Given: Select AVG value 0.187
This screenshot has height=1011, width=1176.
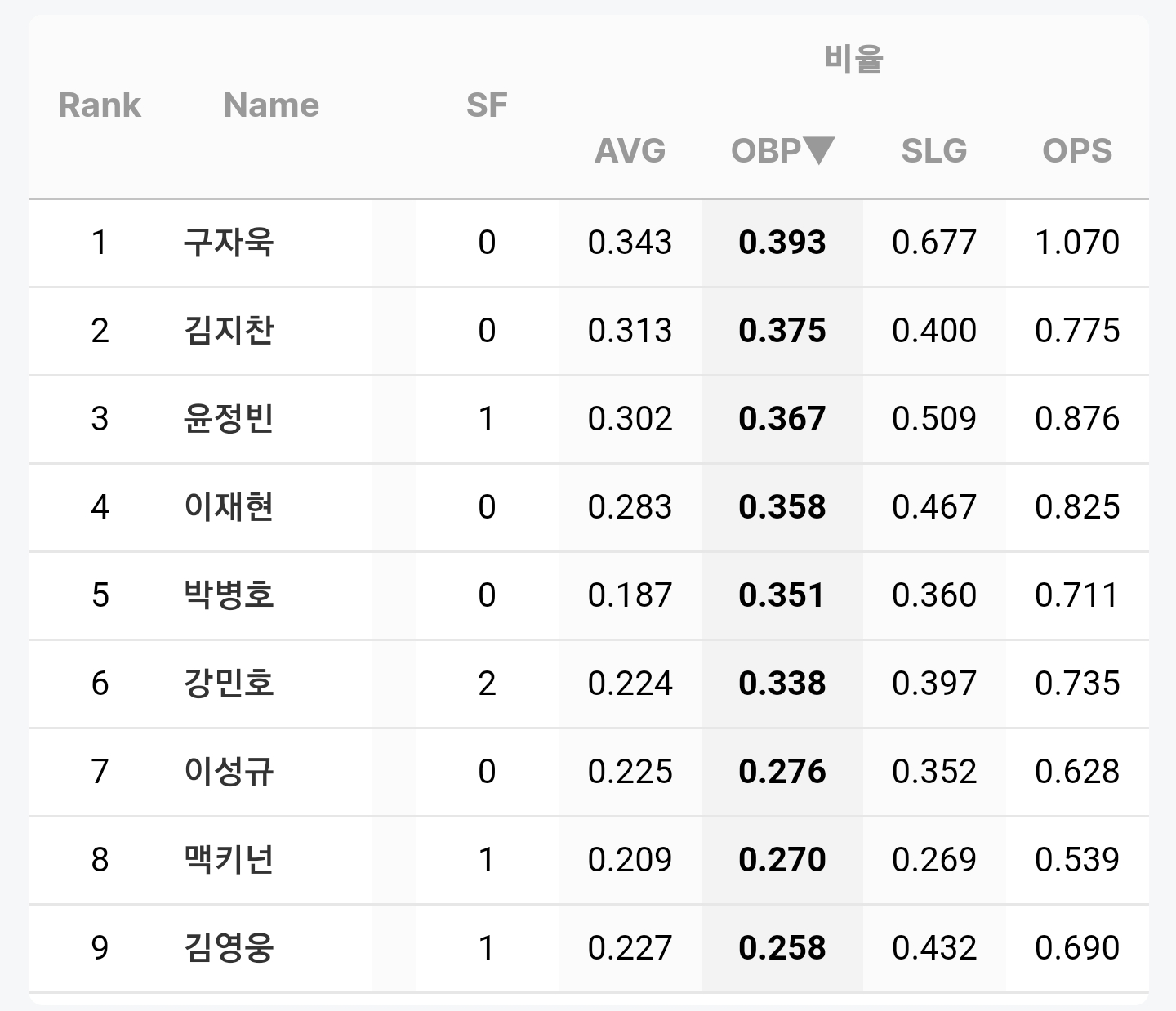Looking at the screenshot, I should [630, 595].
